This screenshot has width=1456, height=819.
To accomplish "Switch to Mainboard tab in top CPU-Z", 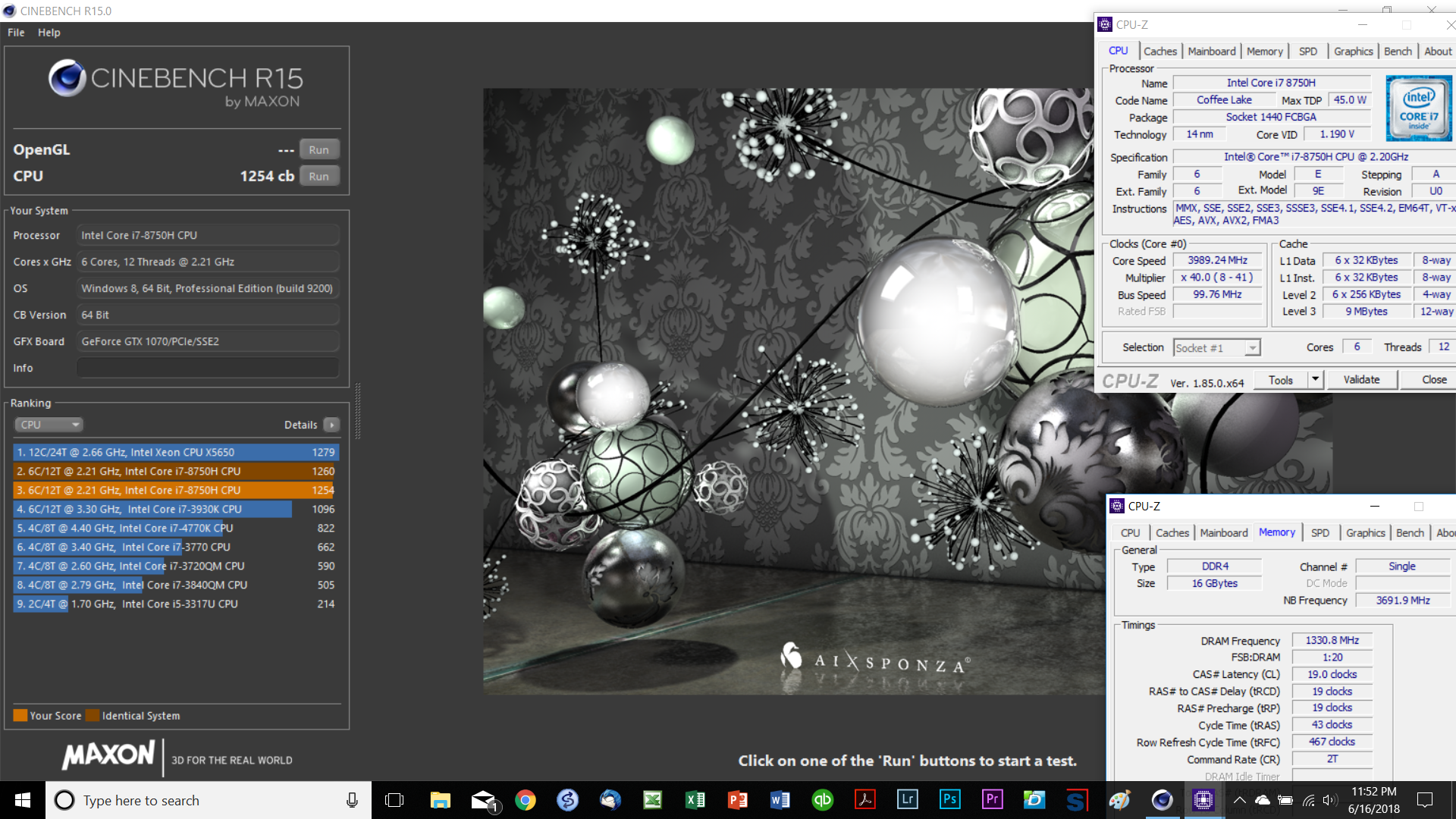I will point(1211,51).
